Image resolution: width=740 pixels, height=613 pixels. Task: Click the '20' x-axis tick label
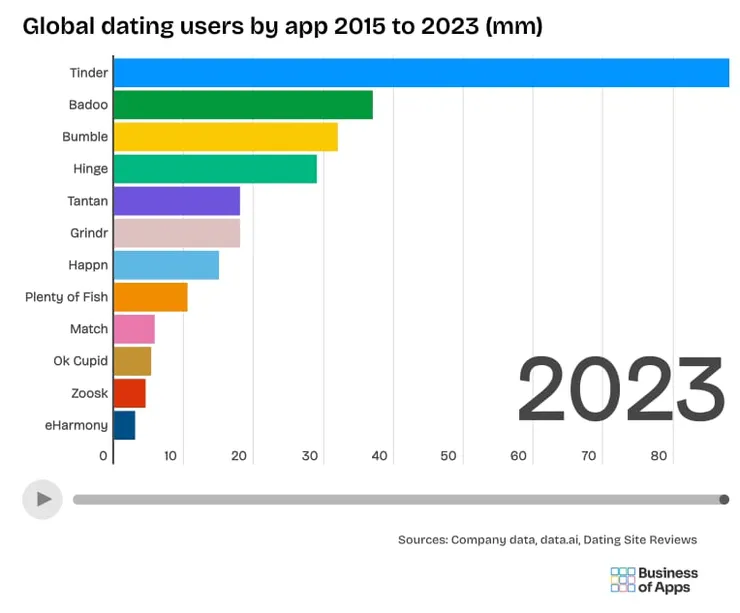coord(239,456)
